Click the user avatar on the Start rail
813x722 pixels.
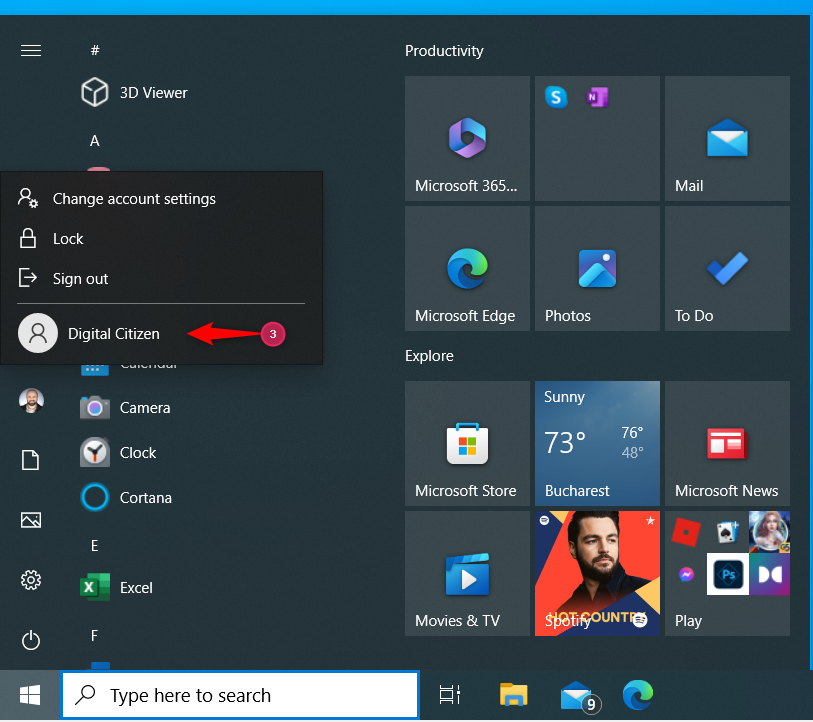pos(31,400)
